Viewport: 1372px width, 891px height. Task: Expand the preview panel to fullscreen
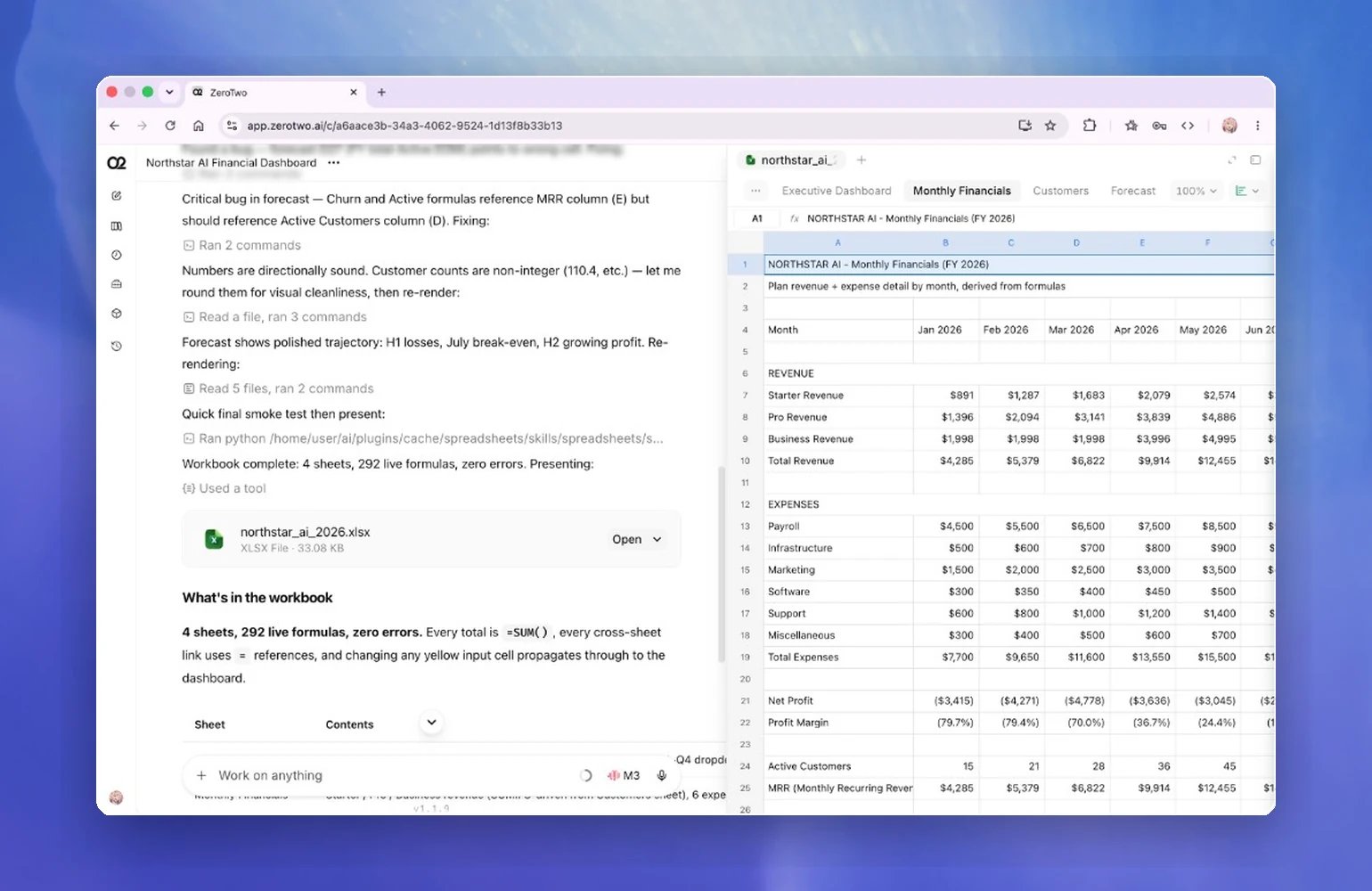pos(1232,160)
